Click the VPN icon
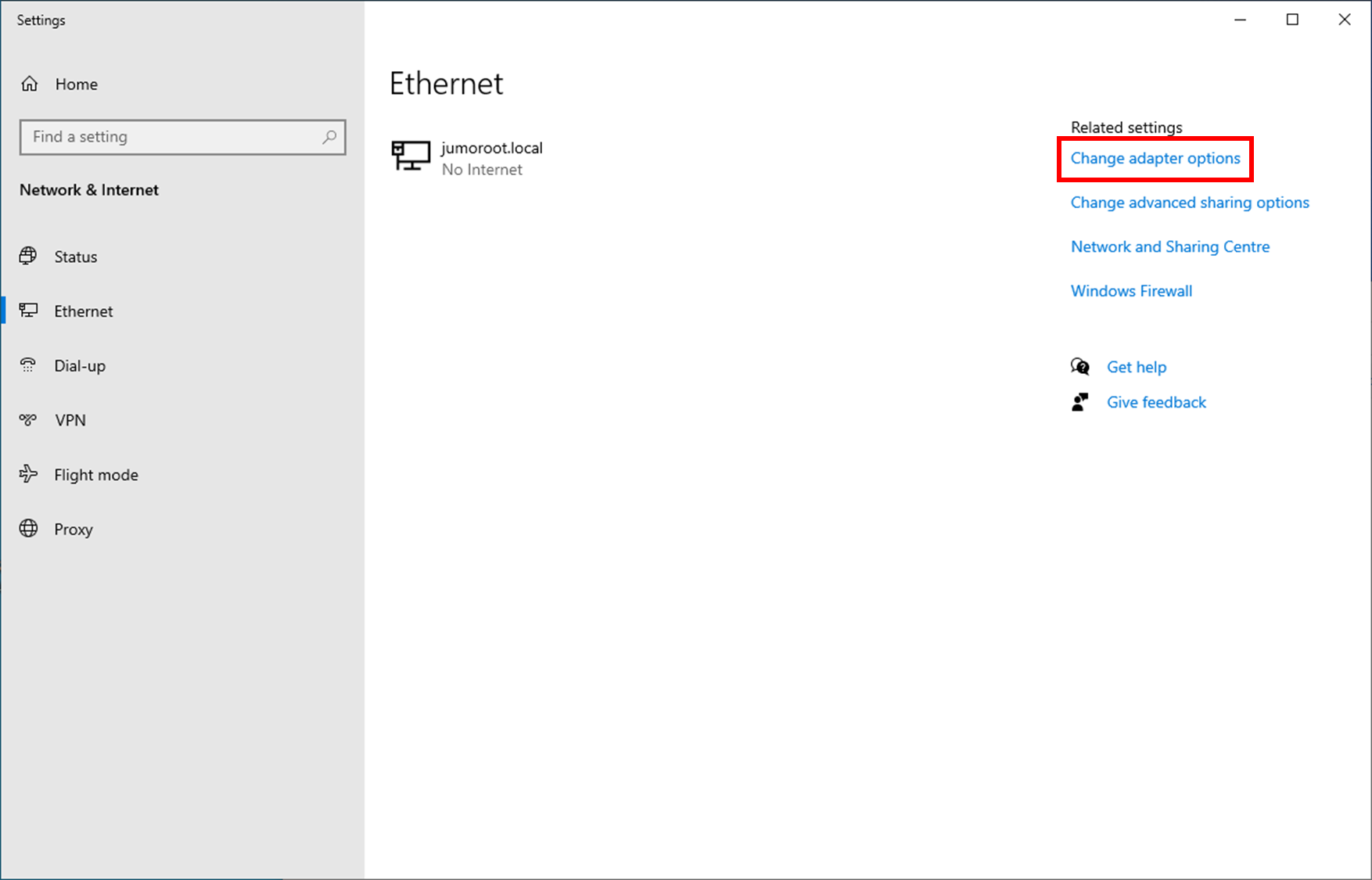 pos(28,420)
